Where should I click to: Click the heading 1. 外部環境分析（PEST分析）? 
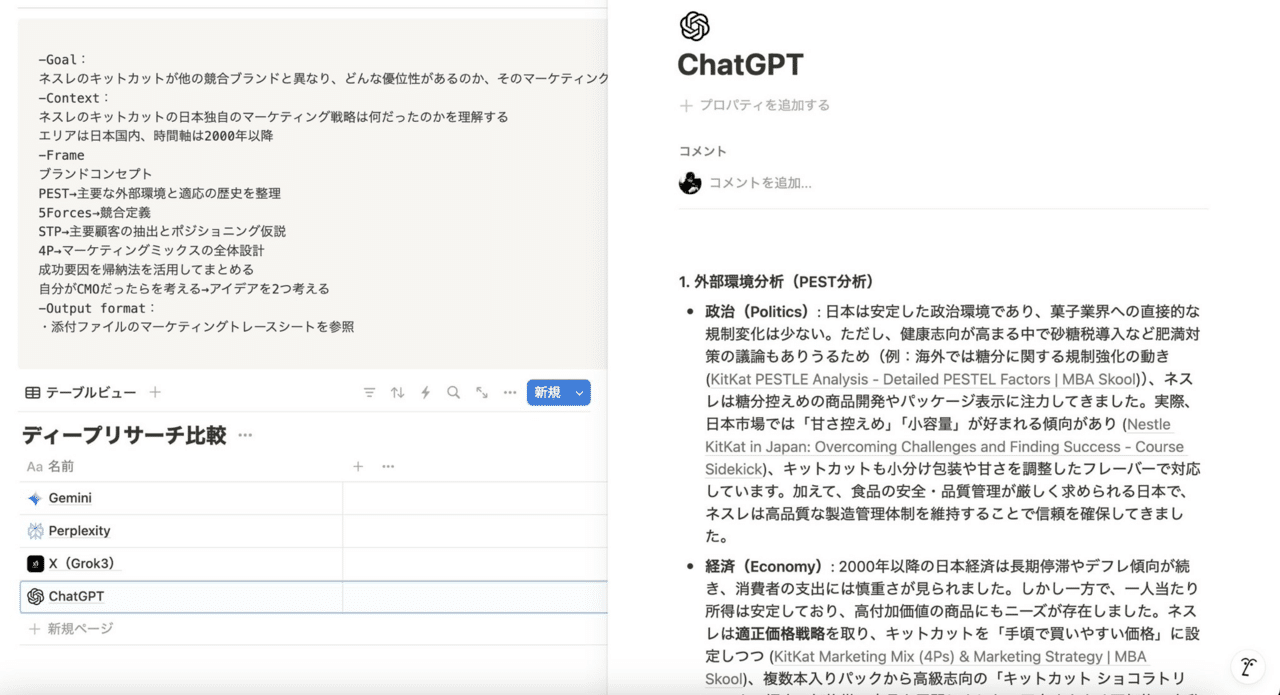777,281
